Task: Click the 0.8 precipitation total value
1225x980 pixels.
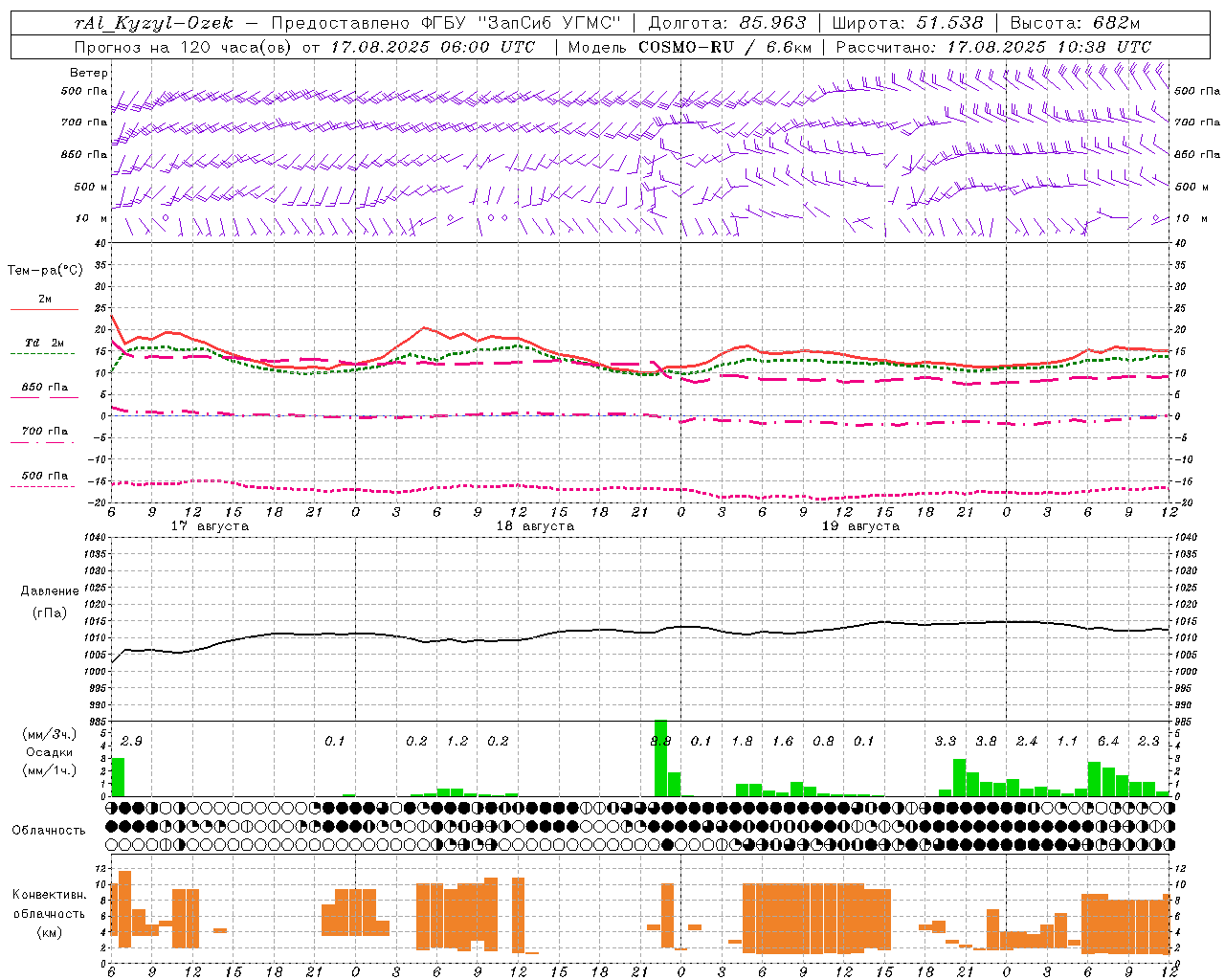Action: tap(823, 742)
